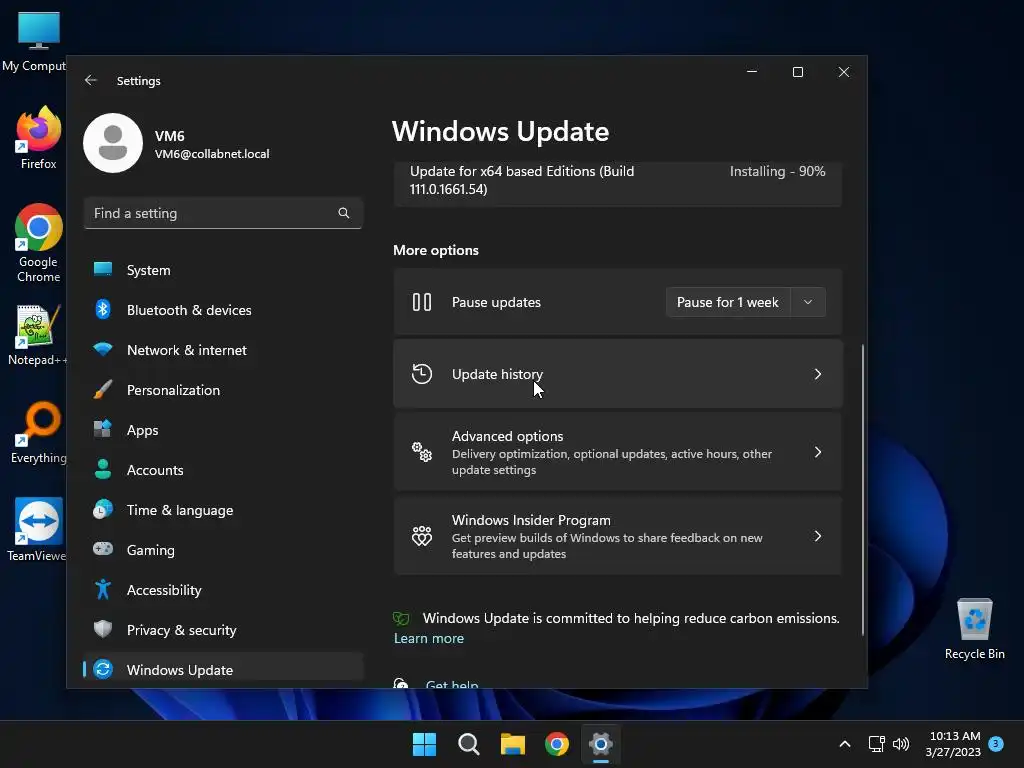Image resolution: width=1024 pixels, height=768 pixels.
Task: Open the taskbar clock and date
Action: click(953, 744)
